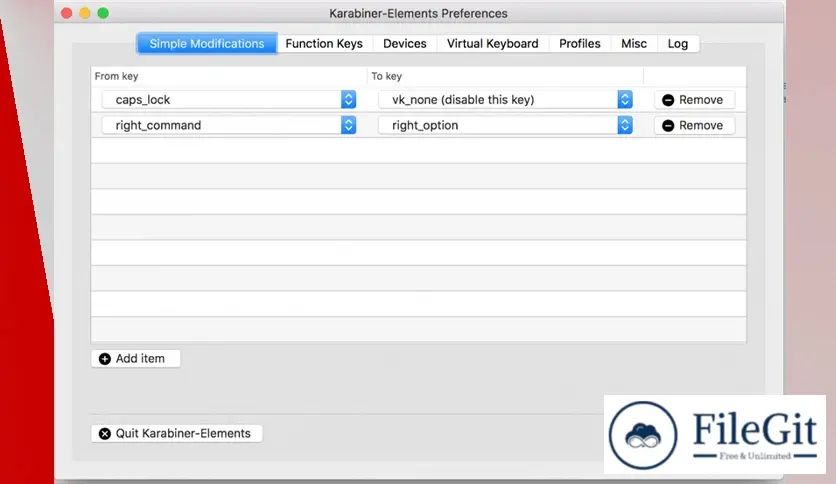This screenshot has height=484, width=836.
Task: Maximize the window with the green button
Action: pyautogui.click(x=103, y=13)
